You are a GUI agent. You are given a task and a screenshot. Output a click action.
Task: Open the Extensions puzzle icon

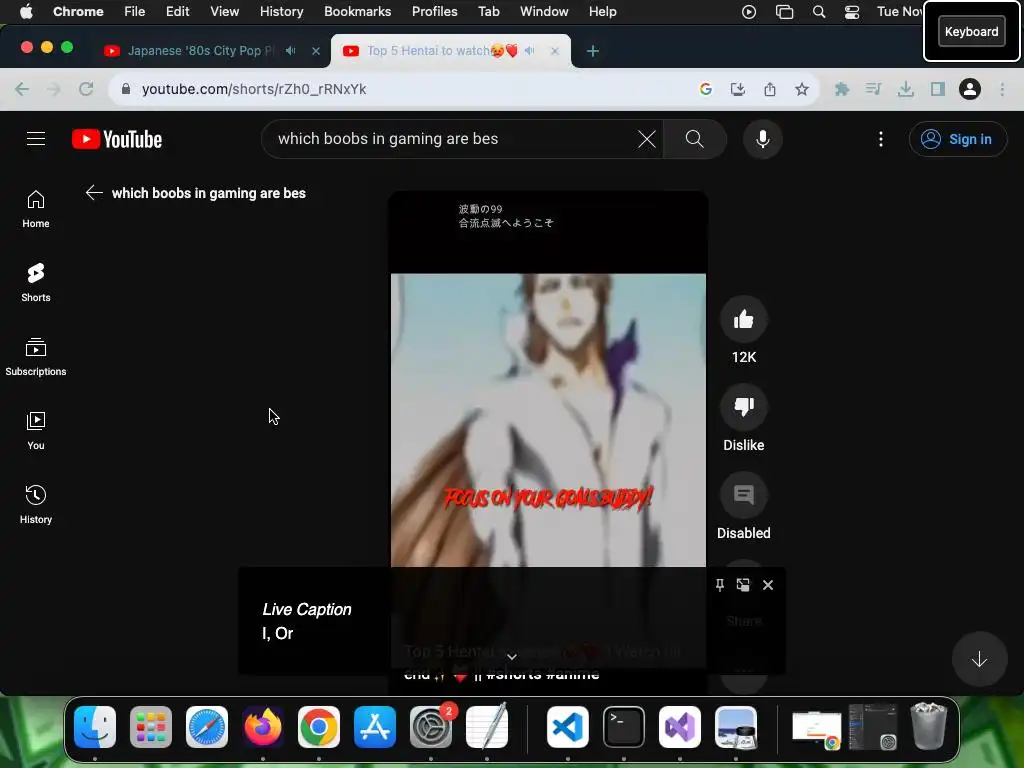[x=841, y=89]
